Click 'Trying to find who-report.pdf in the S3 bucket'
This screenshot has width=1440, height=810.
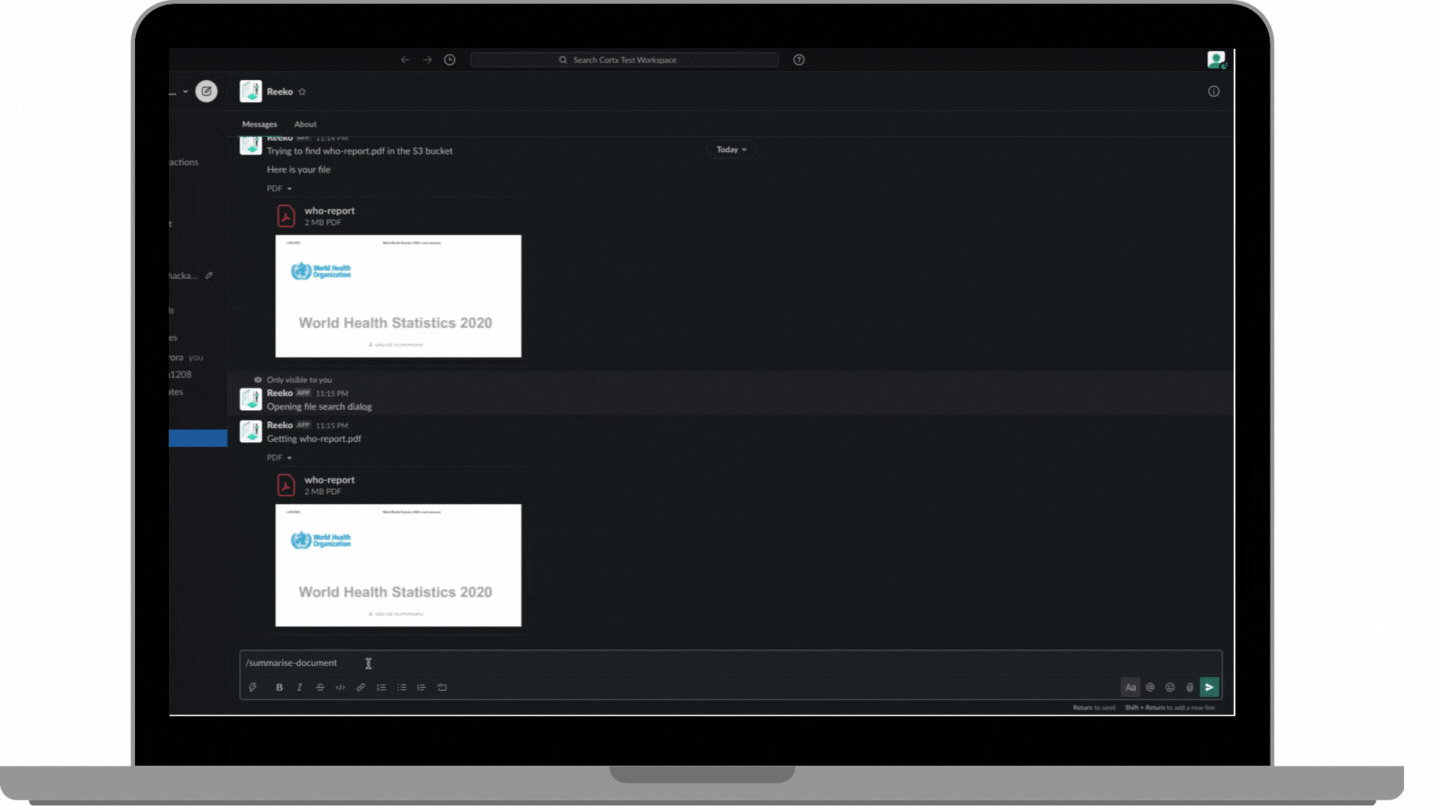pyautogui.click(x=359, y=152)
